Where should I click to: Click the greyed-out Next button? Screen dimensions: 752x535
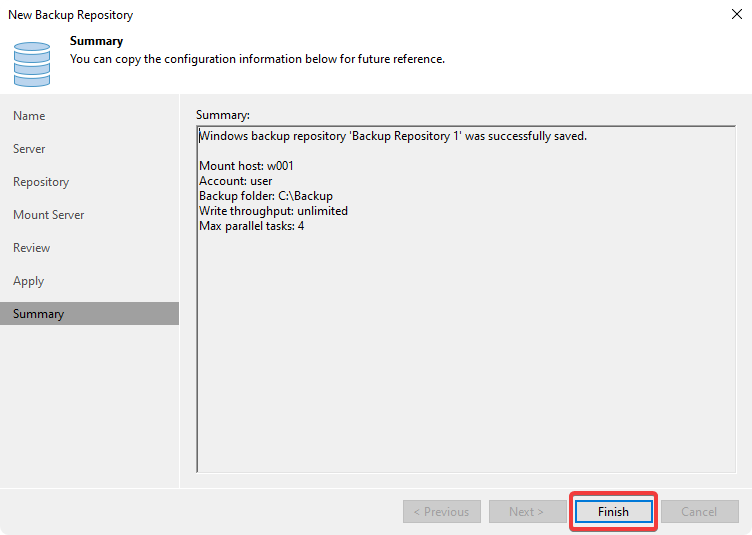(x=526, y=512)
